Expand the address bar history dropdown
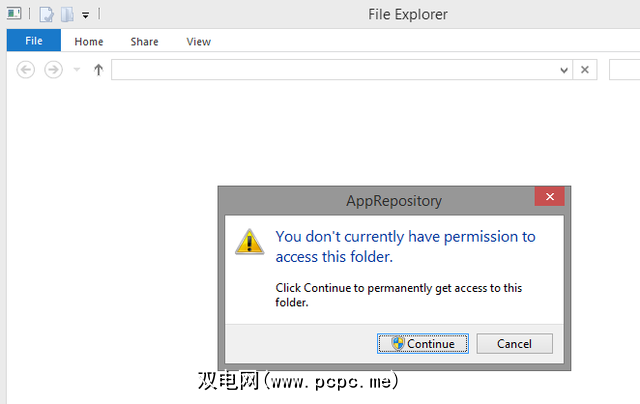 (x=564, y=70)
